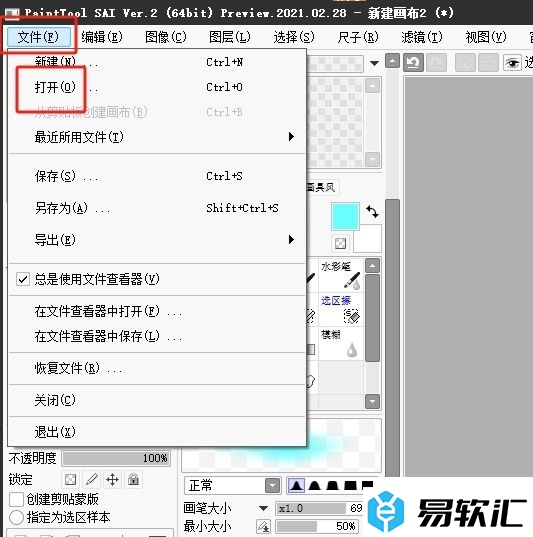Open the 图像(C) menu
The width and height of the screenshot is (533, 537).
[166, 37]
